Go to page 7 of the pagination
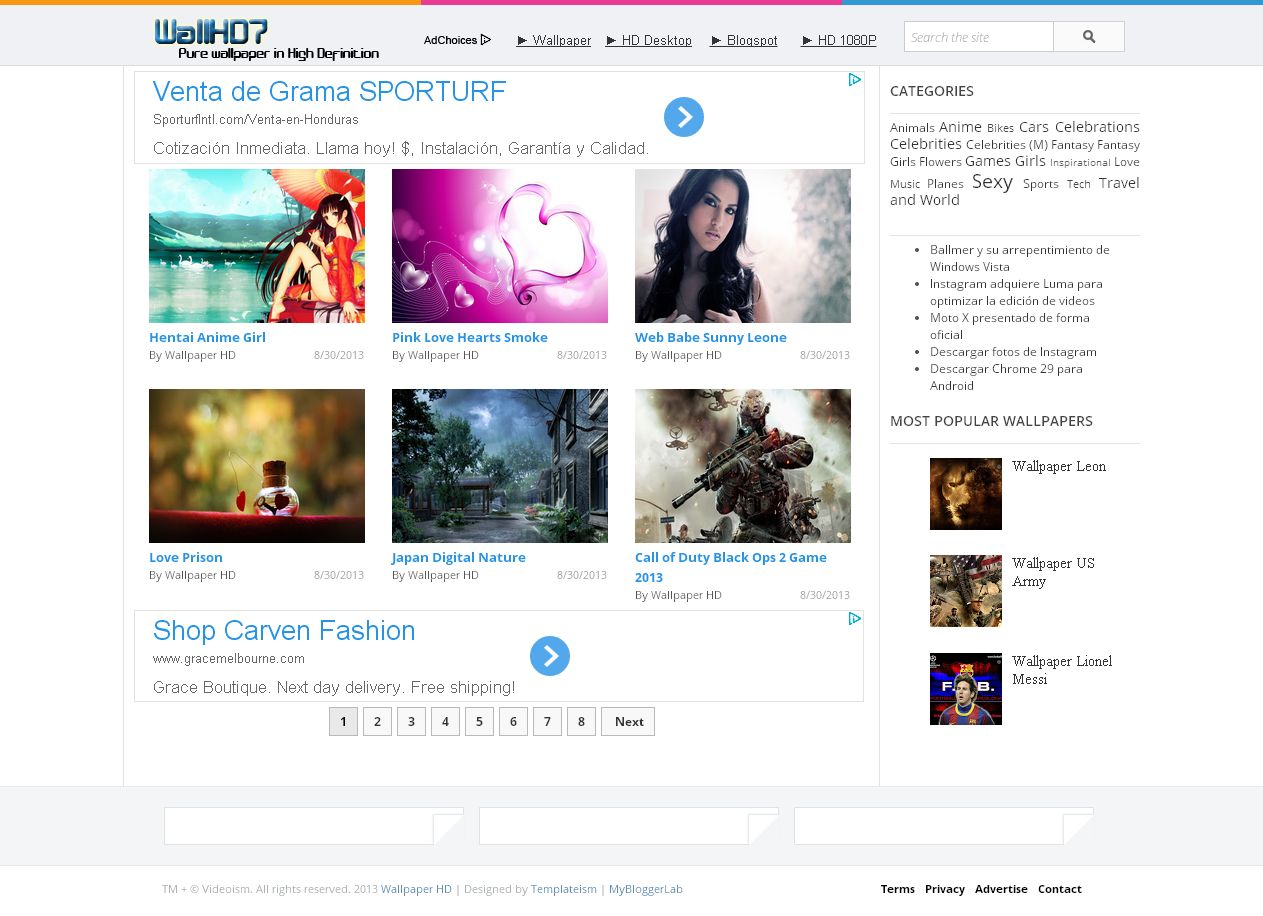This screenshot has width=1263, height=916. click(x=547, y=722)
